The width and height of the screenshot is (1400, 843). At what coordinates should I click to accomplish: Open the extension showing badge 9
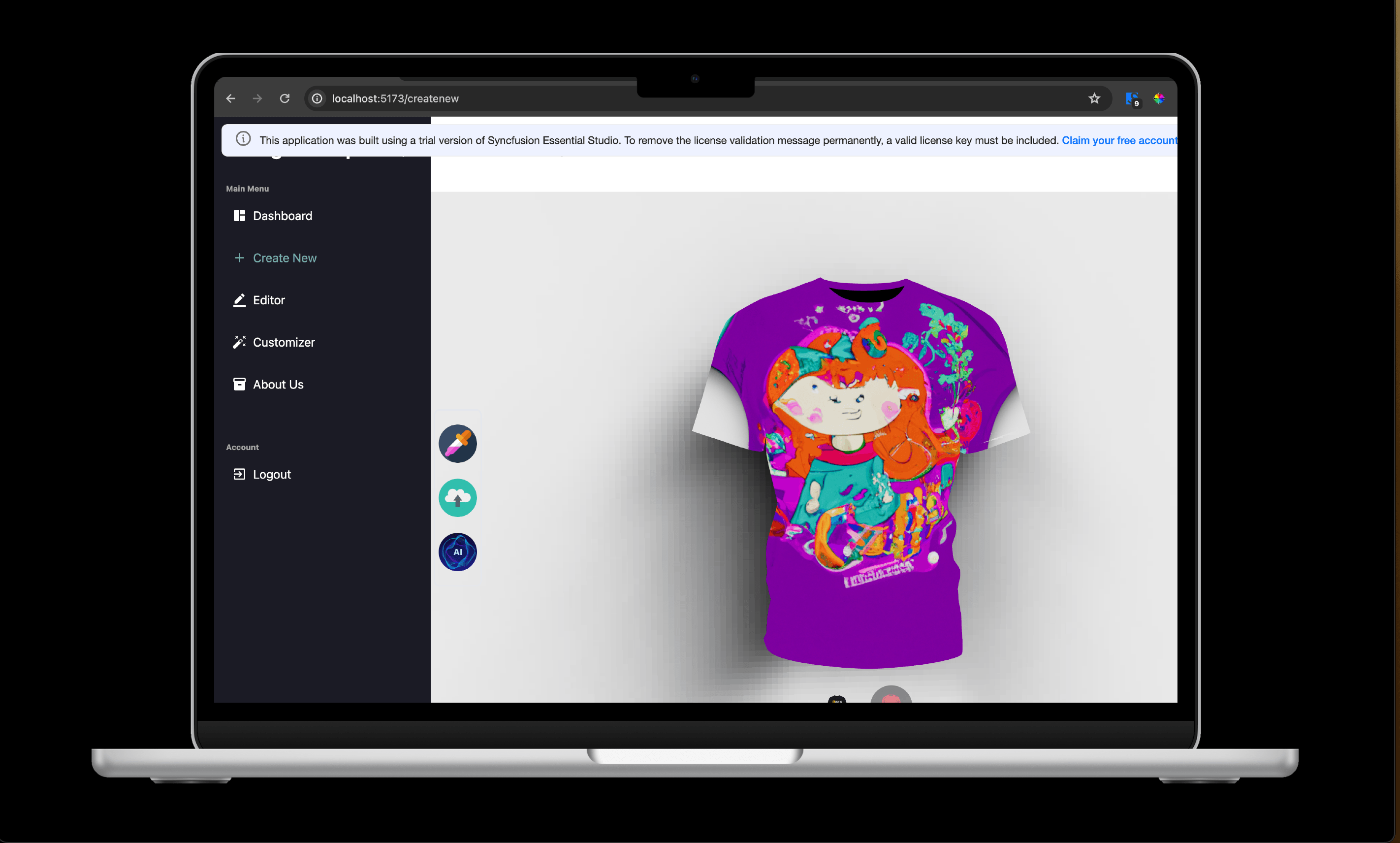tap(1132, 98)
